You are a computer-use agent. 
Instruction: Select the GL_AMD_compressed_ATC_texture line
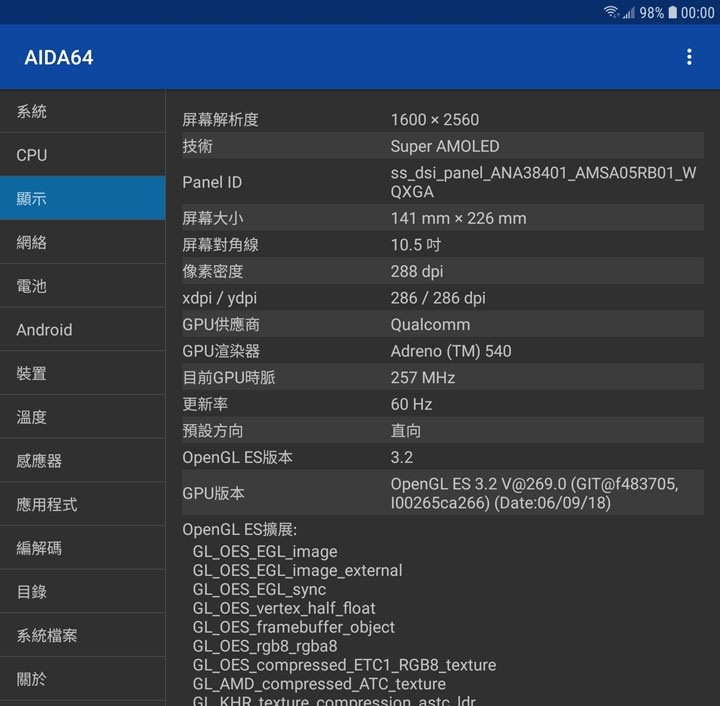[x=319, y=684]
